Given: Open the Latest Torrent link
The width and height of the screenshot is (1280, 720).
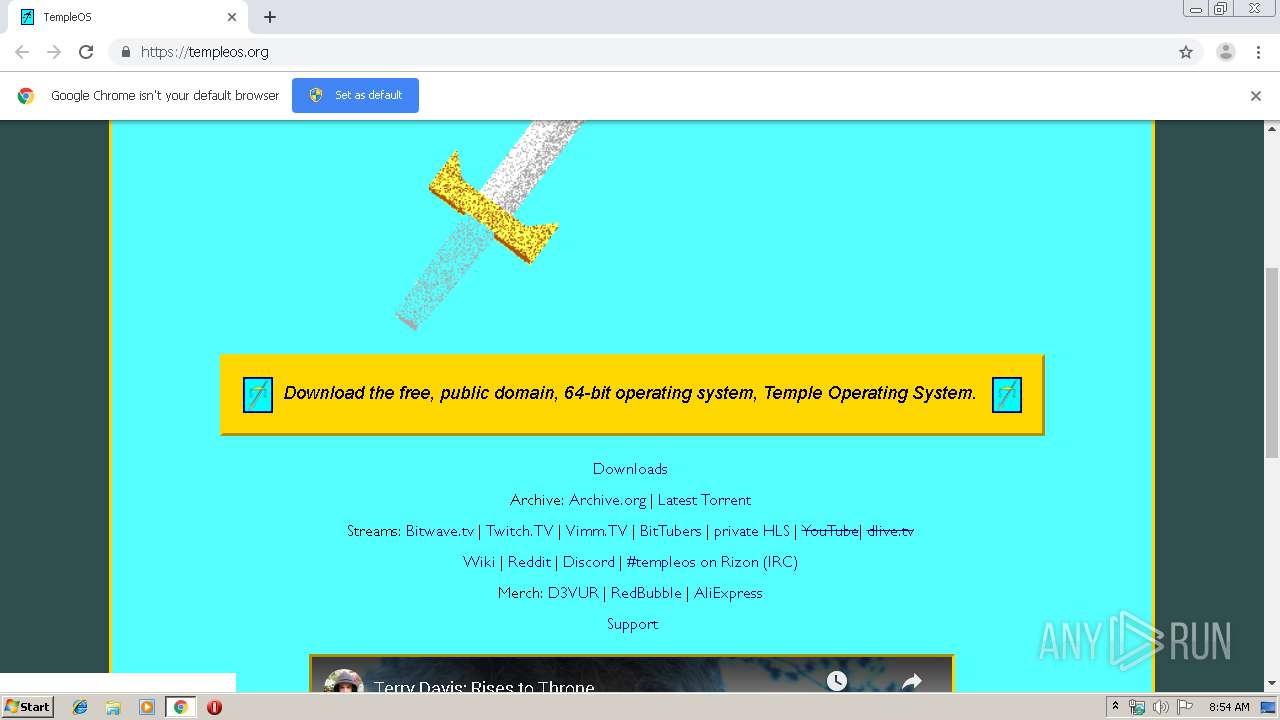Looking at the screenshot, I should tap(704, 500).
